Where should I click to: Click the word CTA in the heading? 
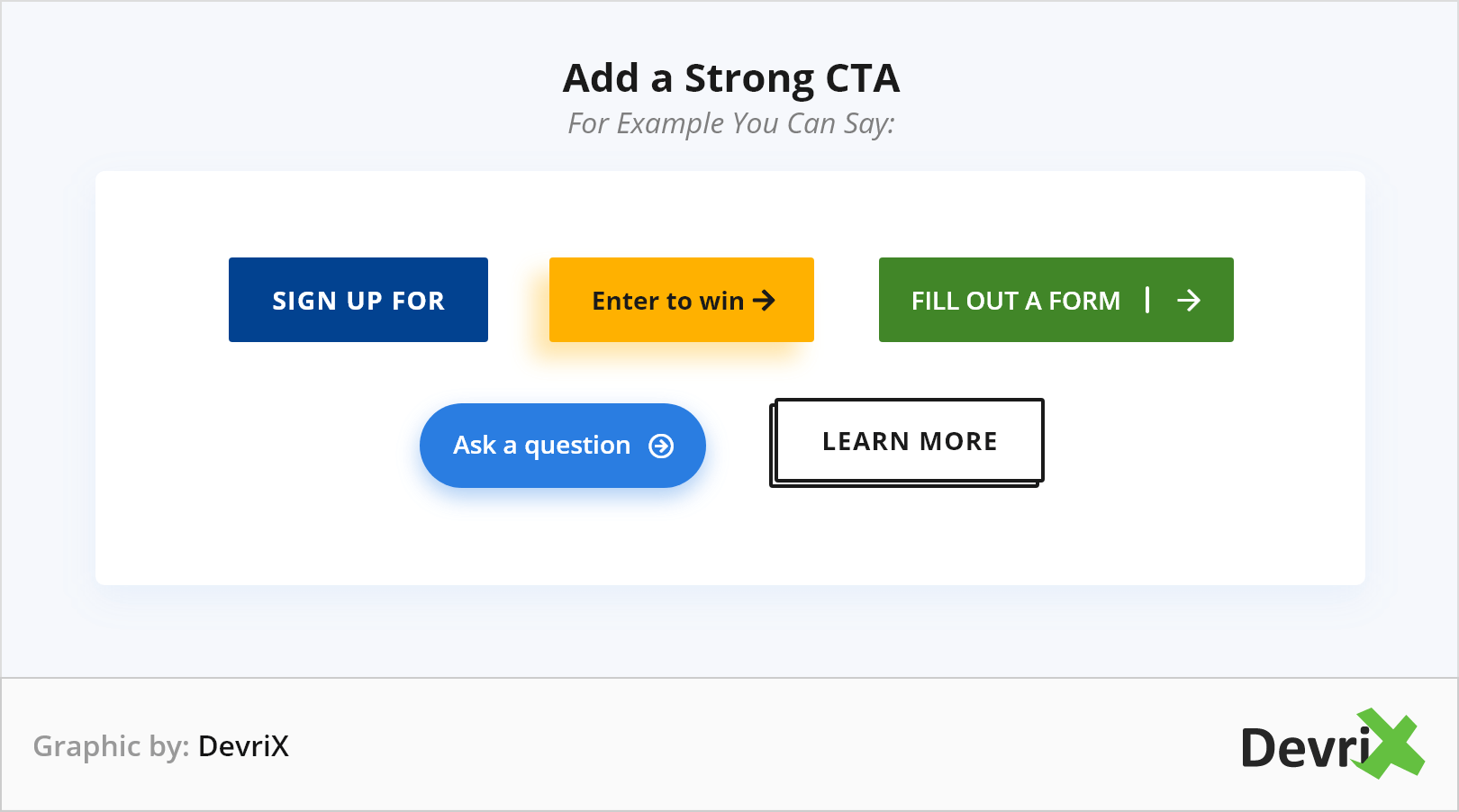point(862,78)
